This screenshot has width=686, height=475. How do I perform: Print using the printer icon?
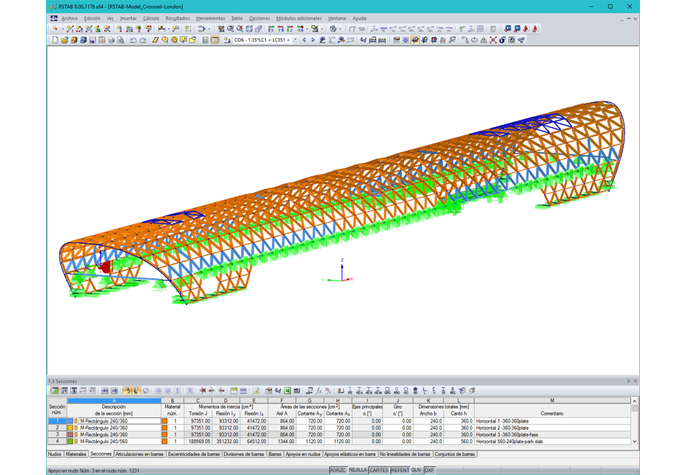click(112, 40)
